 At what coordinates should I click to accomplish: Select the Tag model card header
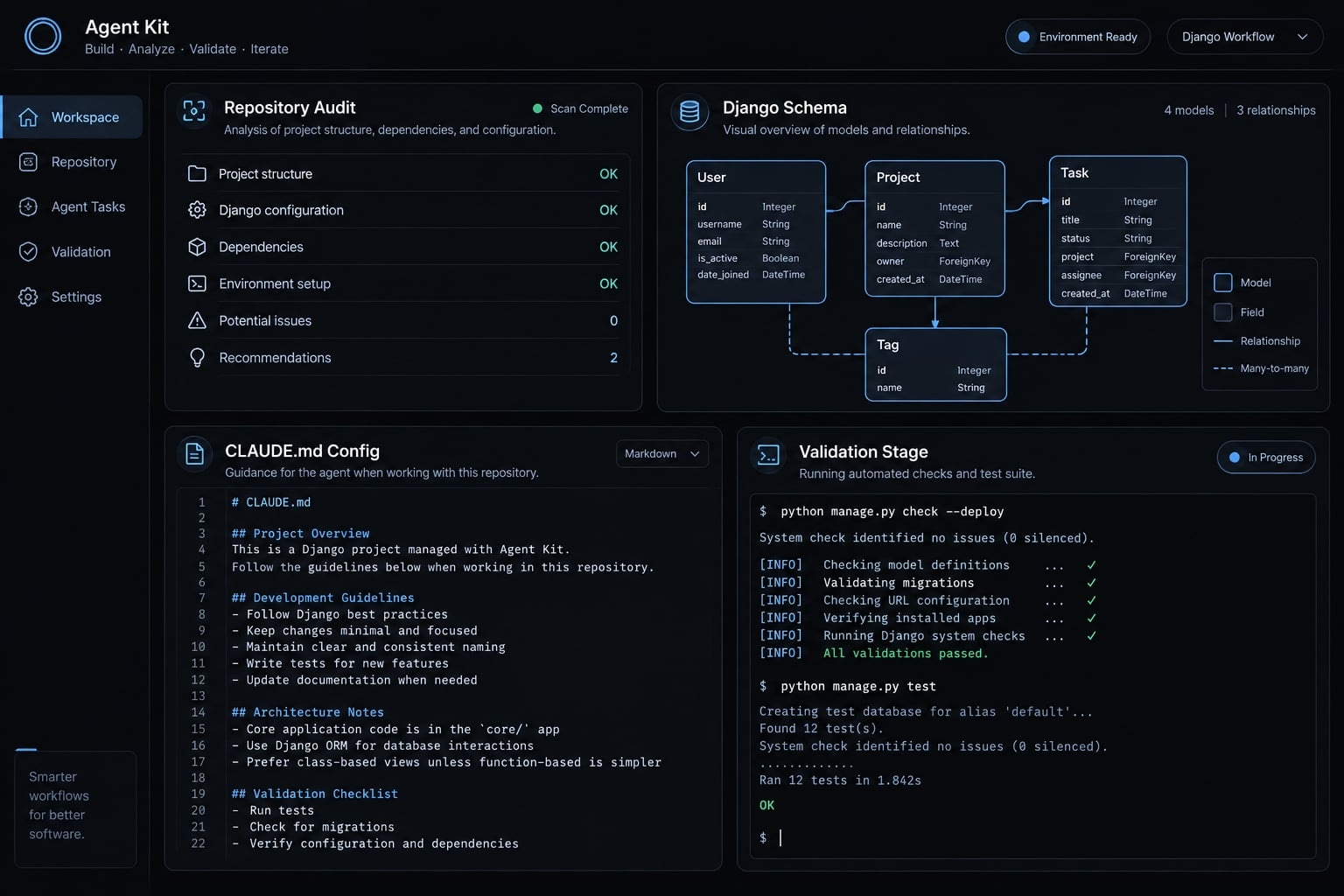pyautogui.click(x=936, y=345)
